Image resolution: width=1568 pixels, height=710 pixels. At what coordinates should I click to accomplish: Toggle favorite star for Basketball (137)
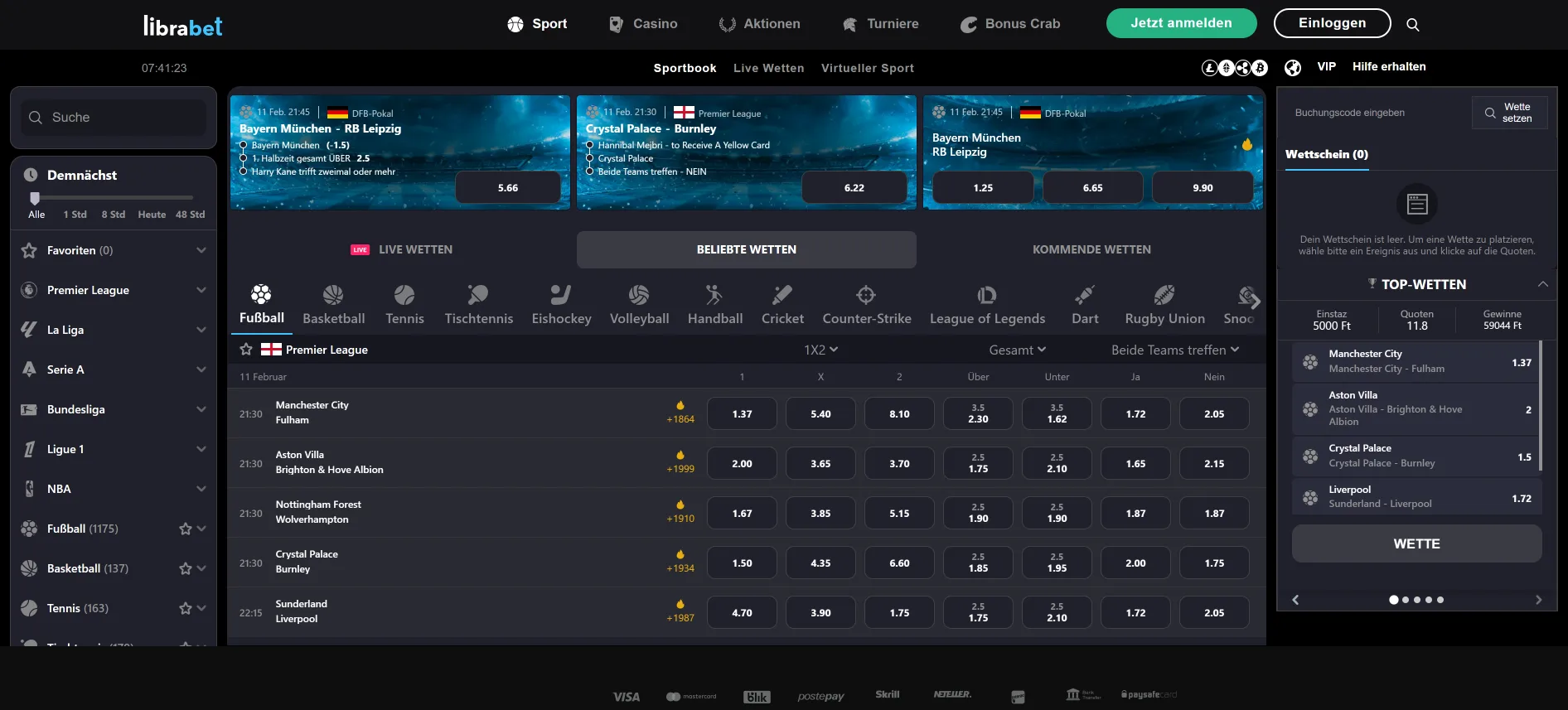[x=186, y=568]
